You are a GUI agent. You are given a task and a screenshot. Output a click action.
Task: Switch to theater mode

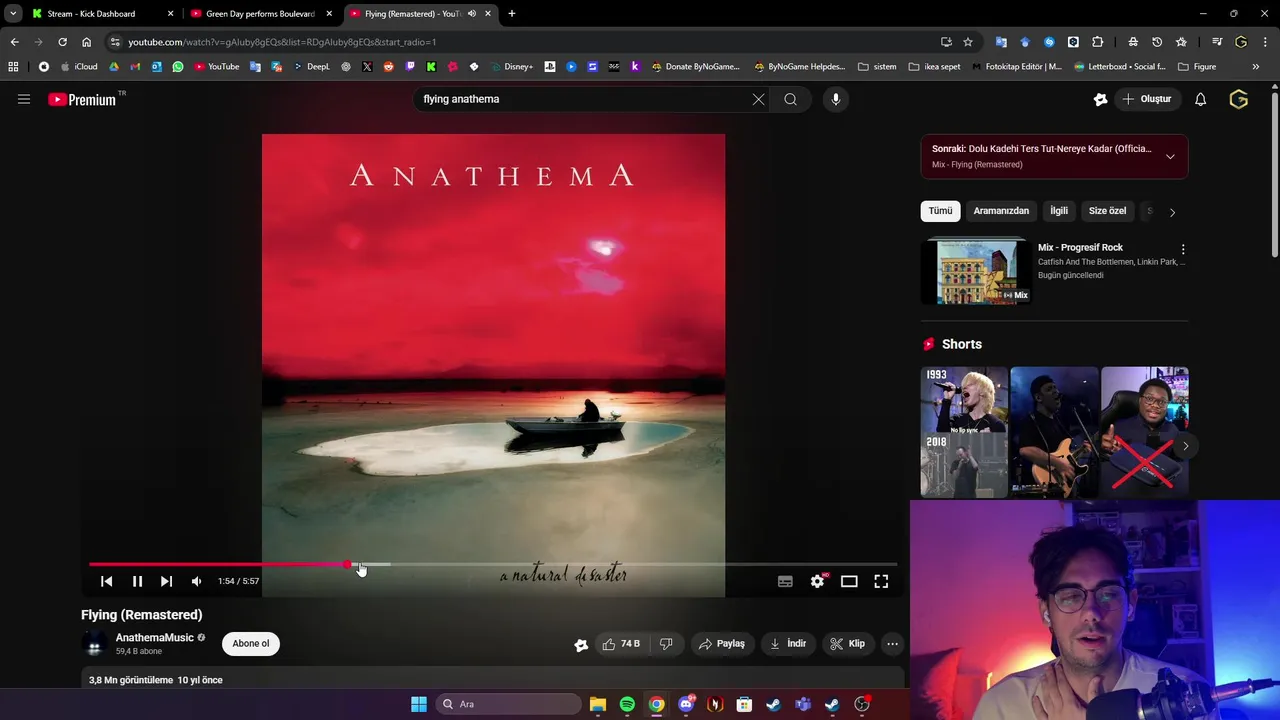pyautogui.click(x=849, y=581)
